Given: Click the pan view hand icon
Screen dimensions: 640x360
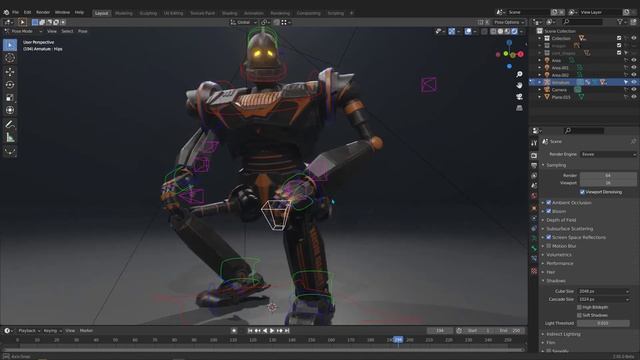Looking at the screenshot, I should point(519,85).
